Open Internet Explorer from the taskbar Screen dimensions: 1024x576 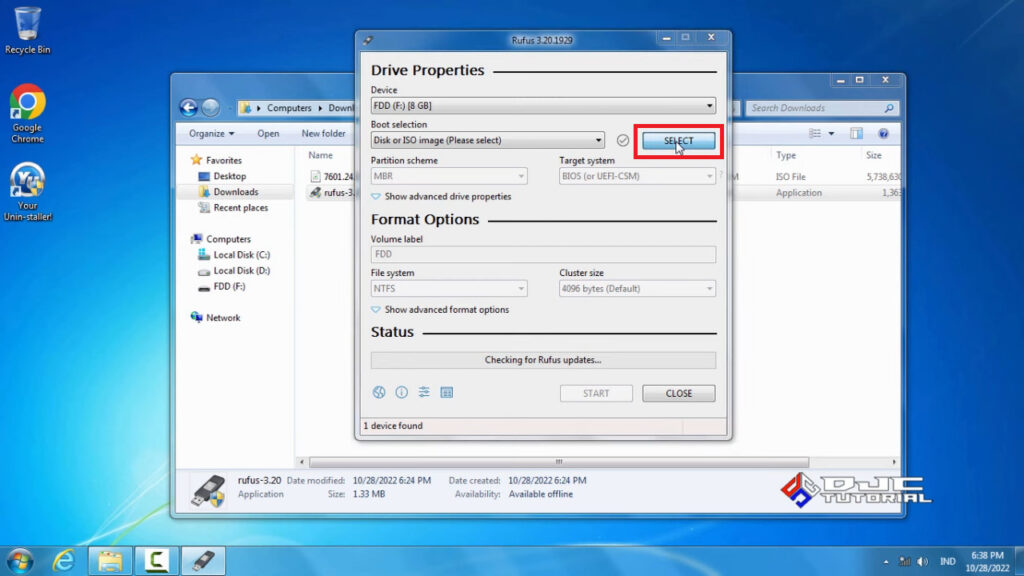[x=62, y=560]
